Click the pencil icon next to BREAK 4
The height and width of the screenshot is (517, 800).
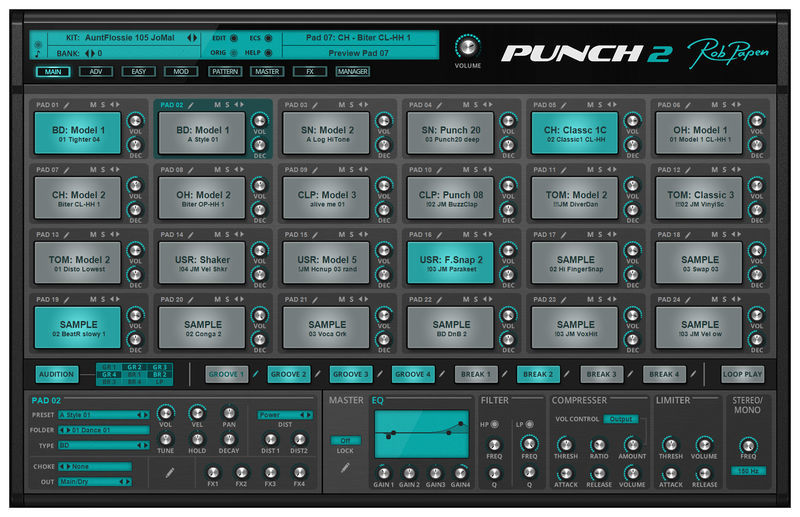point(693,374)
